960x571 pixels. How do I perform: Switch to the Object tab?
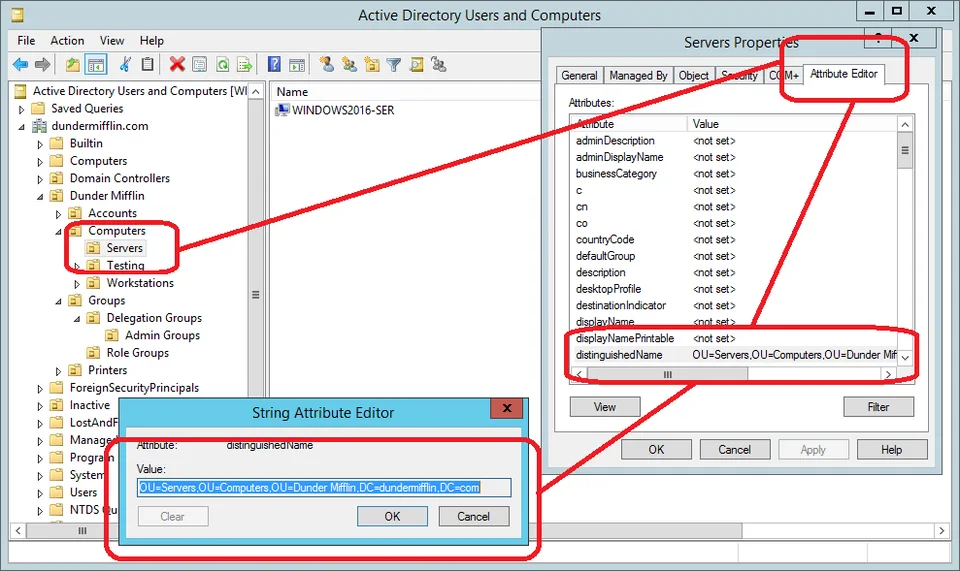click(x=693, y=75)
